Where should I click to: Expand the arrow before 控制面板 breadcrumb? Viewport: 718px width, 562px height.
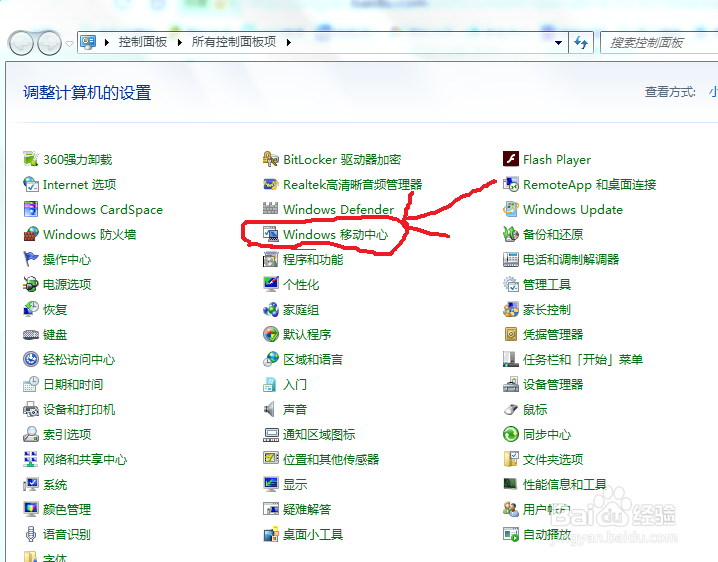tap(107, 42)
